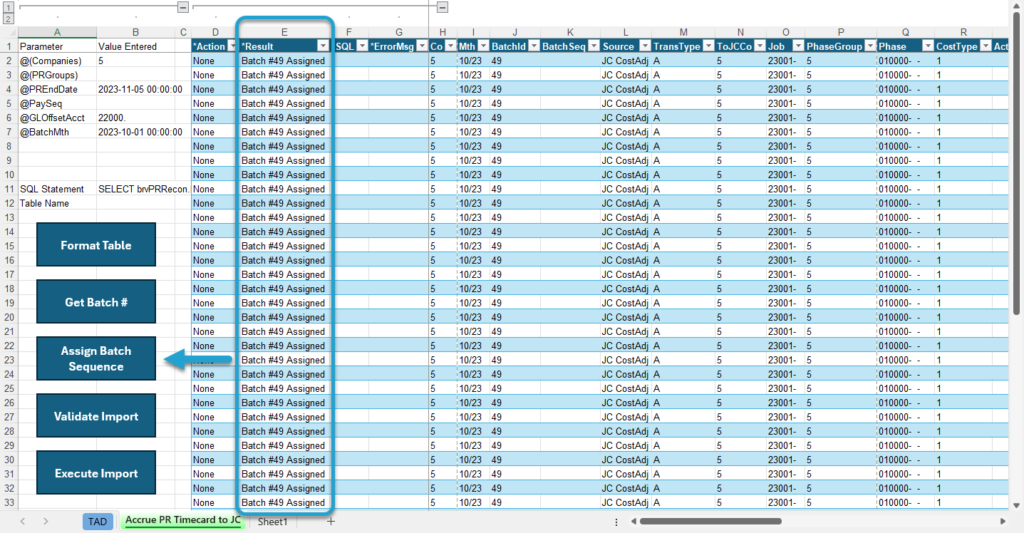The image size is (1024, 533).
Task: Select column B header
Action: [x=135, y=32]
